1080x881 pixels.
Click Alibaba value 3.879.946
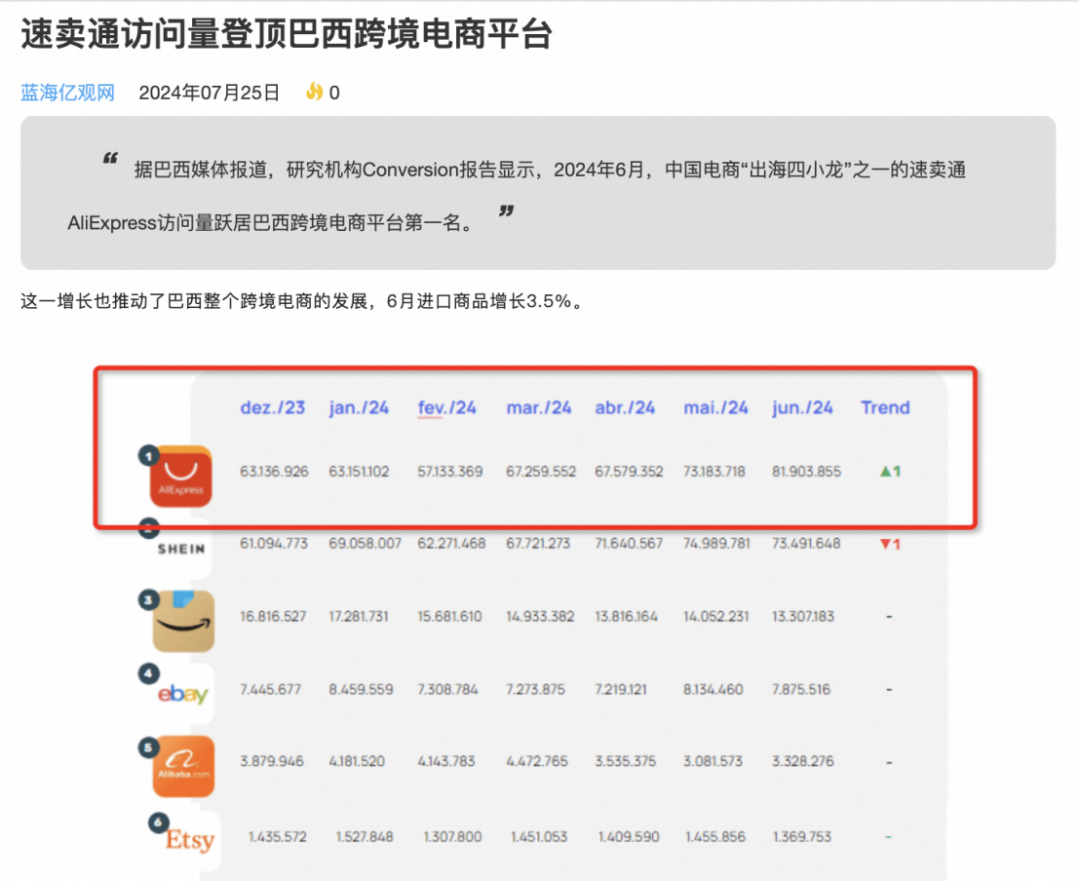click(x=271, y=762)
